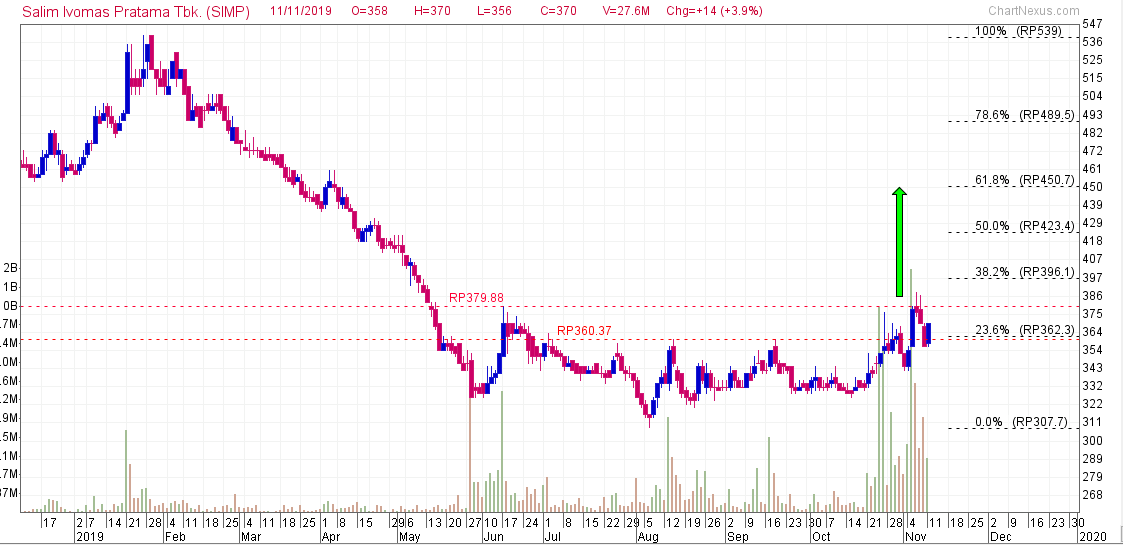
Task: Click the 2B volume axis label
Action: coord(9,269)
